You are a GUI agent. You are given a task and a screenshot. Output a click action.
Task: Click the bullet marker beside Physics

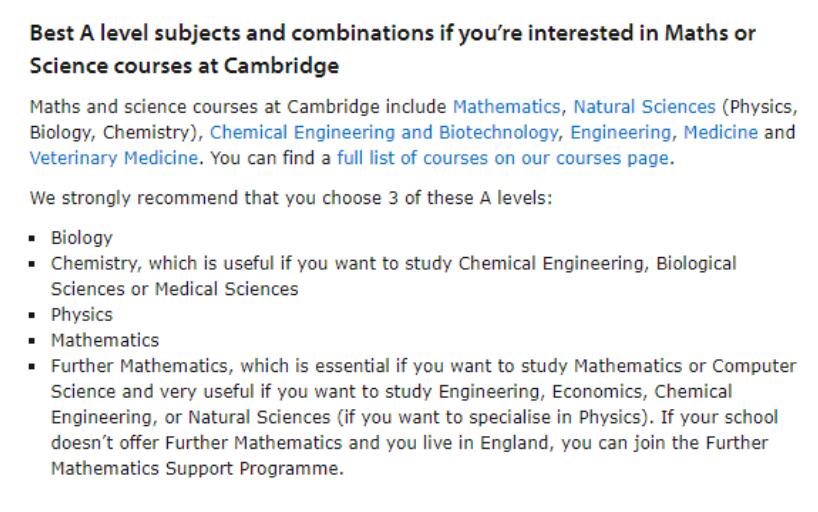pyautogui.click(x=32, y=315)
